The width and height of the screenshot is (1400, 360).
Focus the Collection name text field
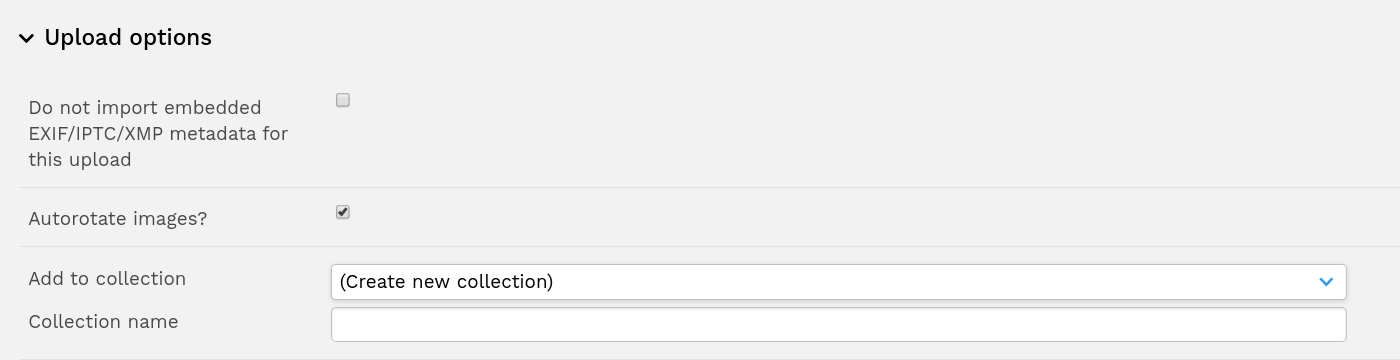838,324
